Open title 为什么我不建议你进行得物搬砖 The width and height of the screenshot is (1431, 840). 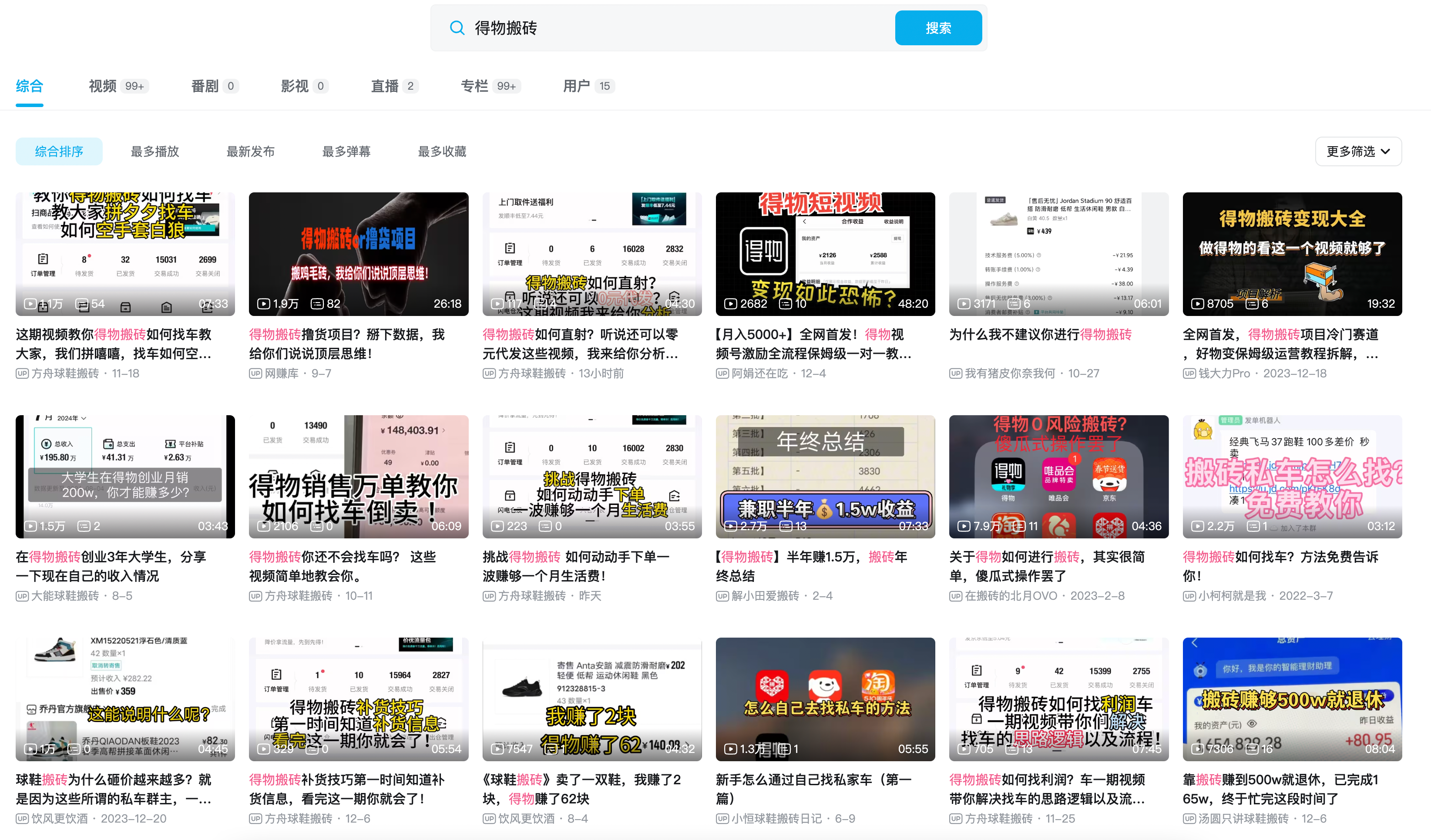click(1040, 335)
